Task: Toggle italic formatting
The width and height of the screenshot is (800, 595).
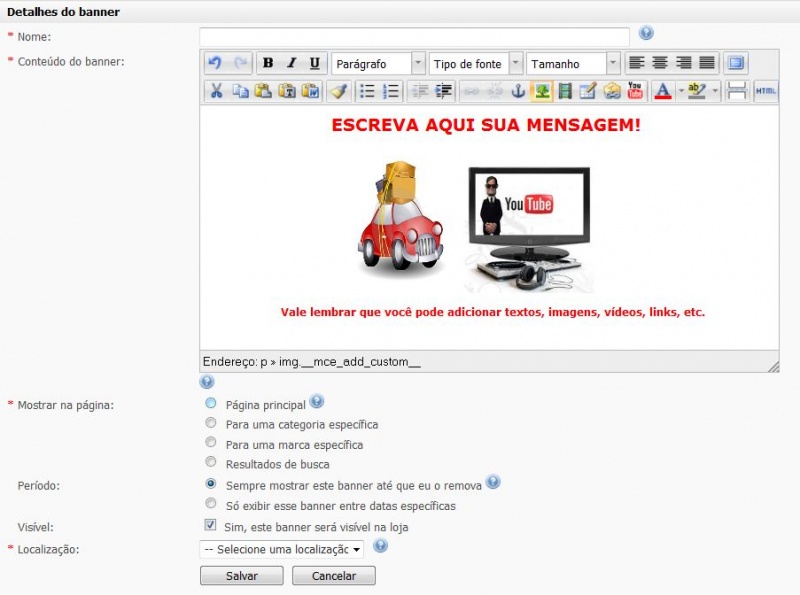Action: 291,63
